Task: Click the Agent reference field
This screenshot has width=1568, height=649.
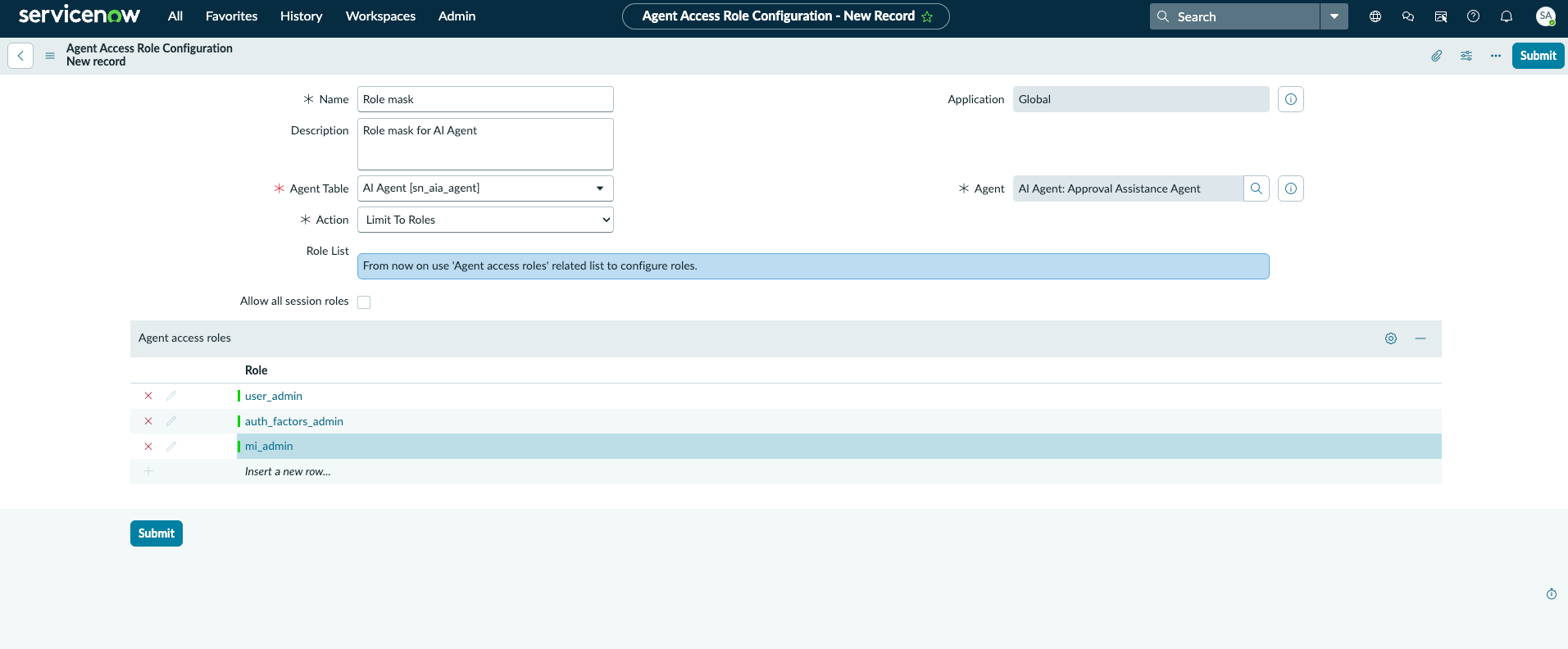Action: (x=1128, y=188)
